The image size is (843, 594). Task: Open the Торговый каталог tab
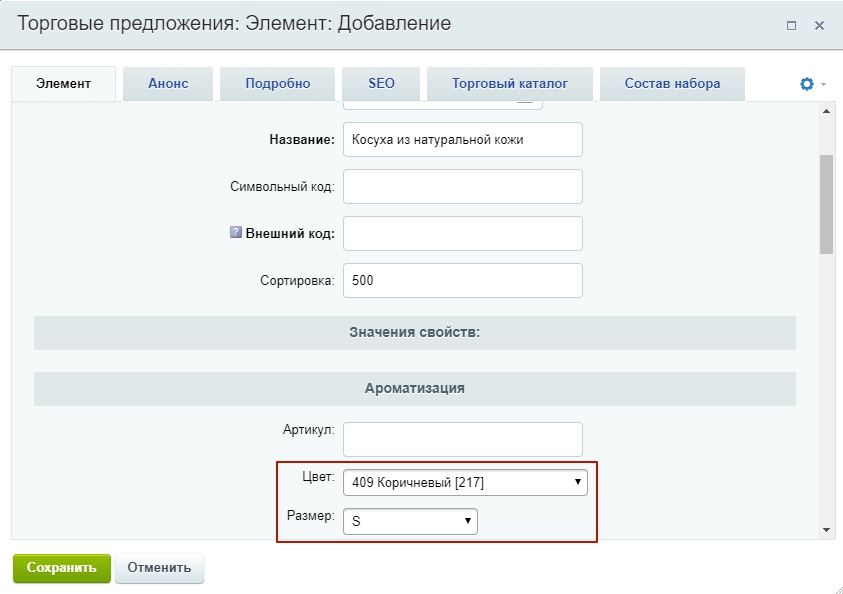510,83
